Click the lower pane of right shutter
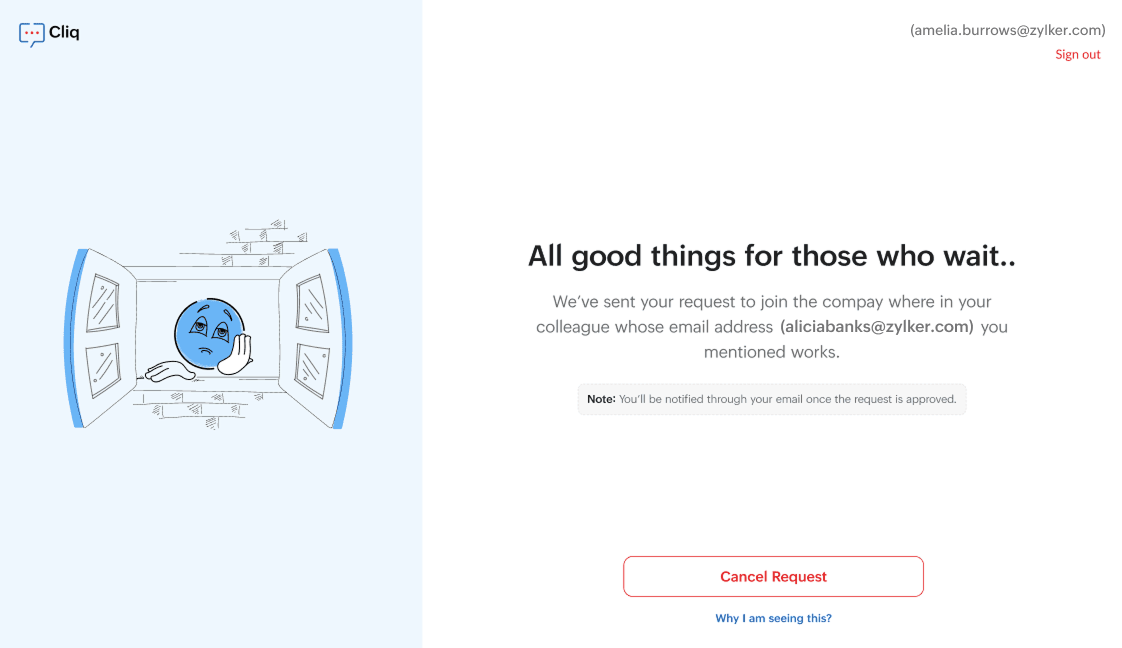Image resolution: width=1122 pixels, height=648 pixels. pyautogui.click(x=312, y=368)
